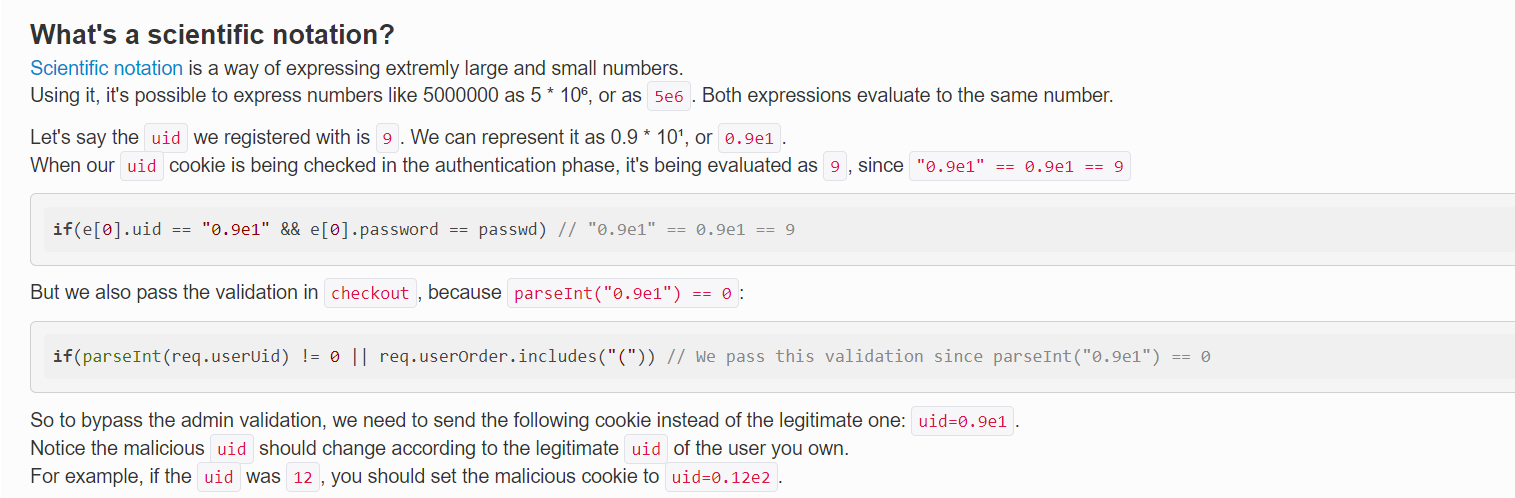Click the "0.9e1" == 0.9e1 == 9 inline code
This screenshot has height=498, width=1515.
click(x=1019, y=166)
